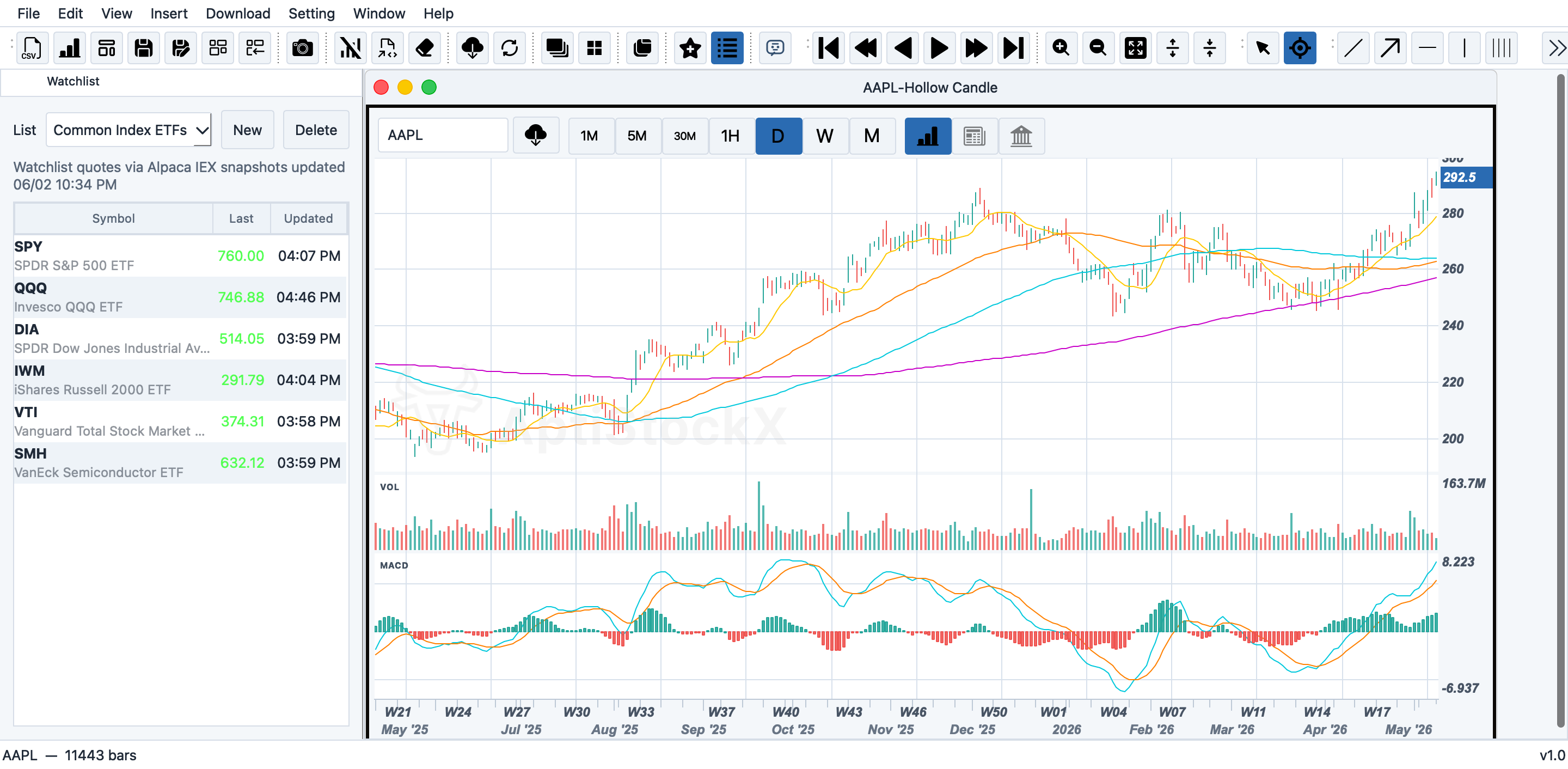Take a screenshot with camera icon

303,47
